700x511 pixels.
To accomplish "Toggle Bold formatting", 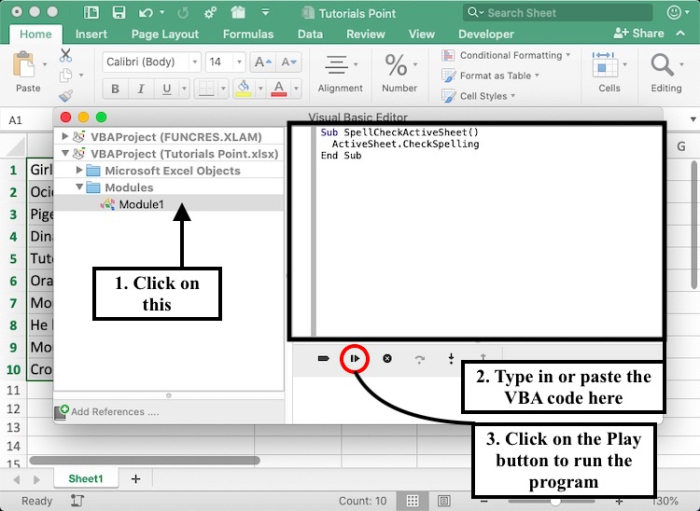I will click(115, 89).
